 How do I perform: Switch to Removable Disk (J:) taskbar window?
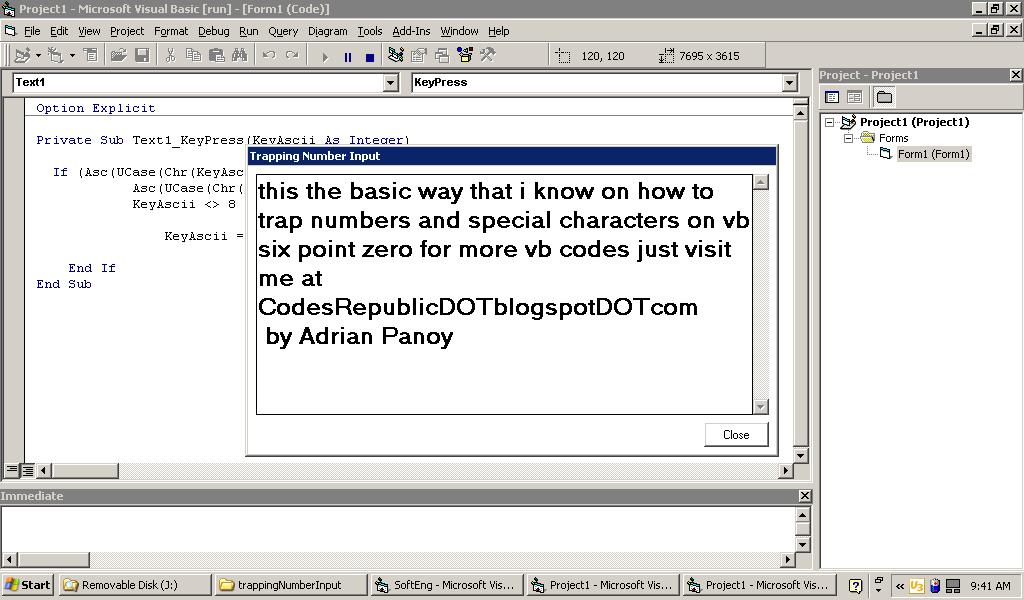(x=136, y=585)
